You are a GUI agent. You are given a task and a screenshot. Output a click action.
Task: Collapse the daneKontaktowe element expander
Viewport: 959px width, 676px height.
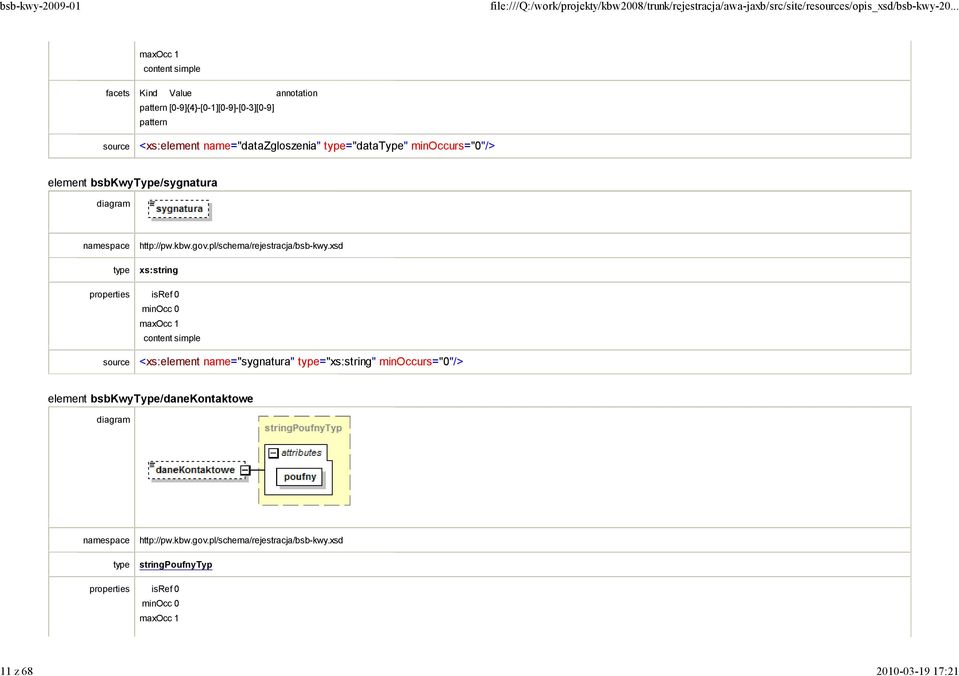(245, 470)
